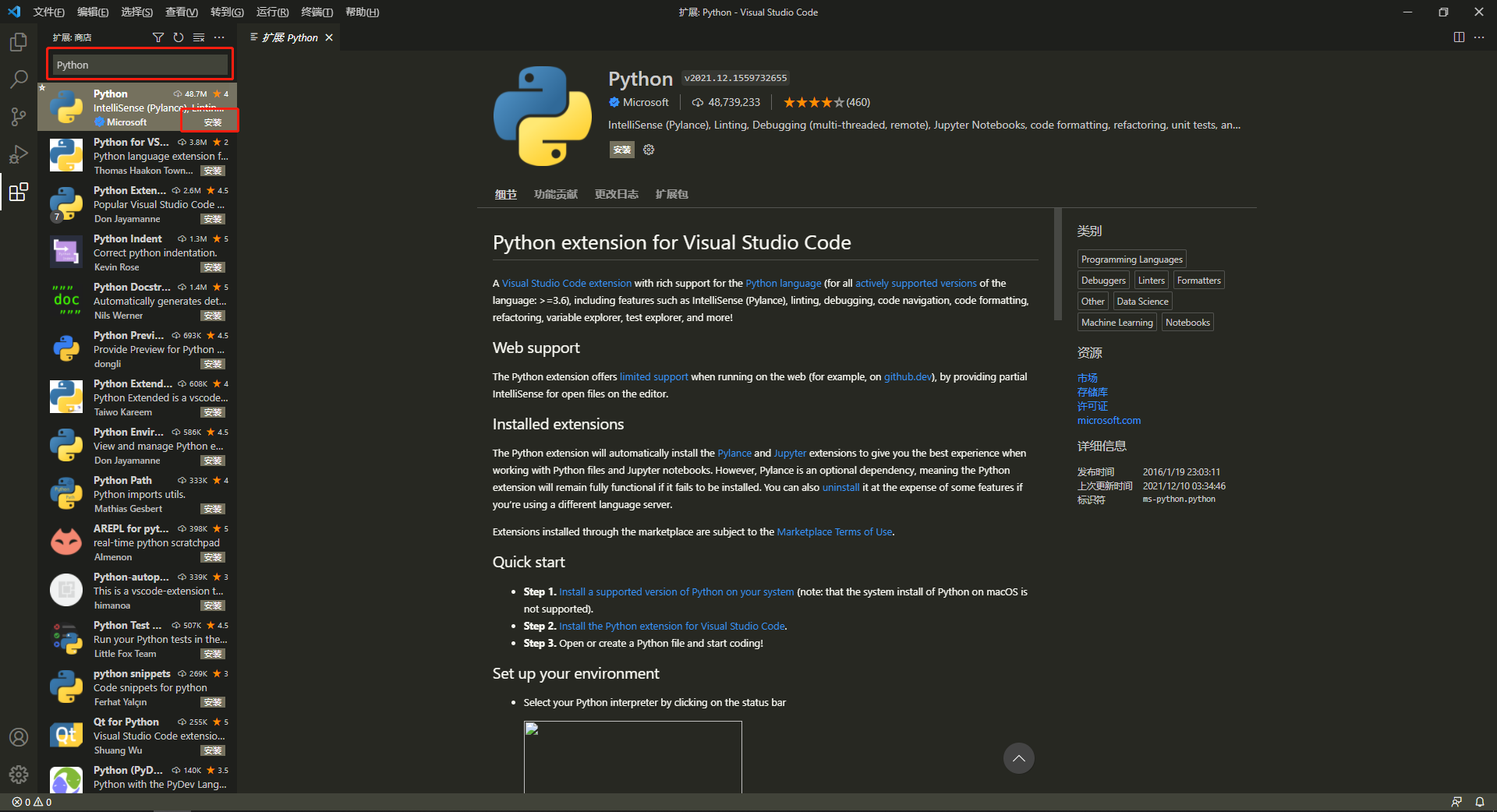The image size is (1497, 812).
Task: Click the Microsoft publisher link
Action: coord(646,102)
